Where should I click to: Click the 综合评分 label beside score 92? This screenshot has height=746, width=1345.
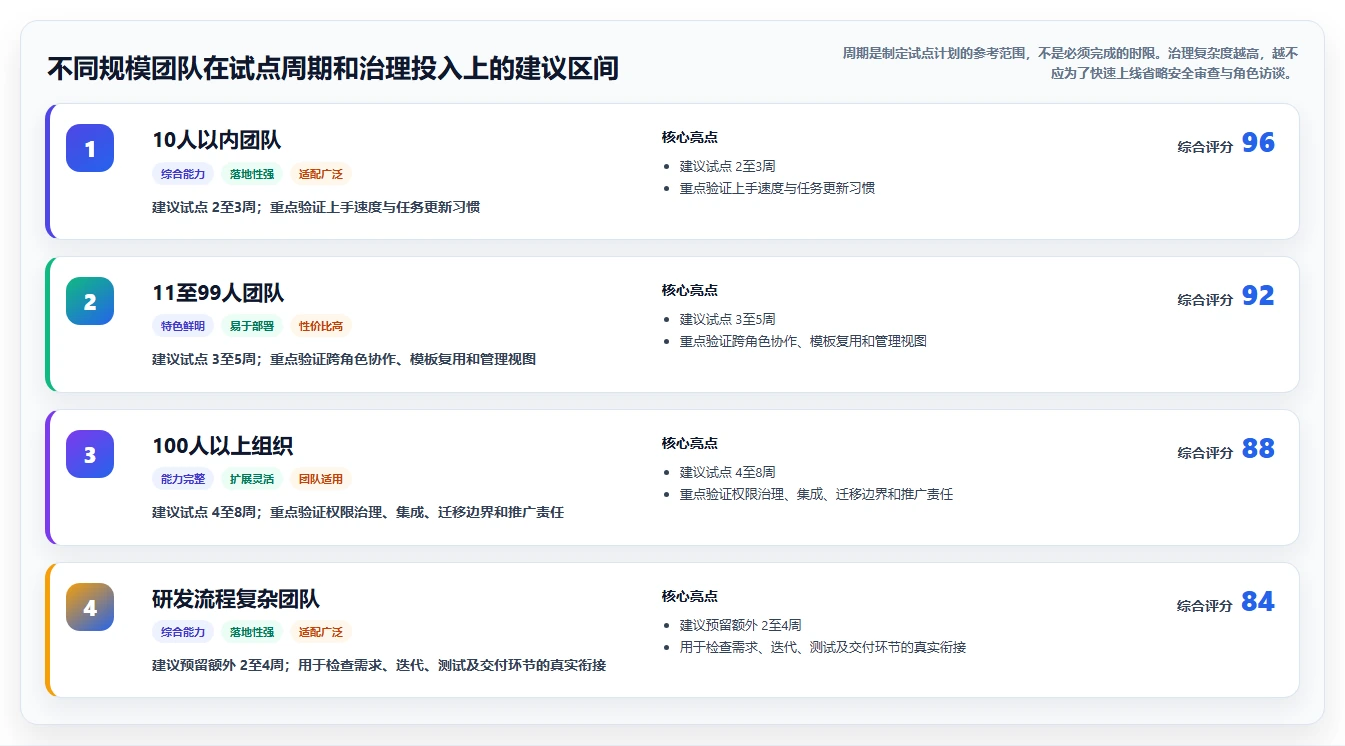pos(1205,300)
